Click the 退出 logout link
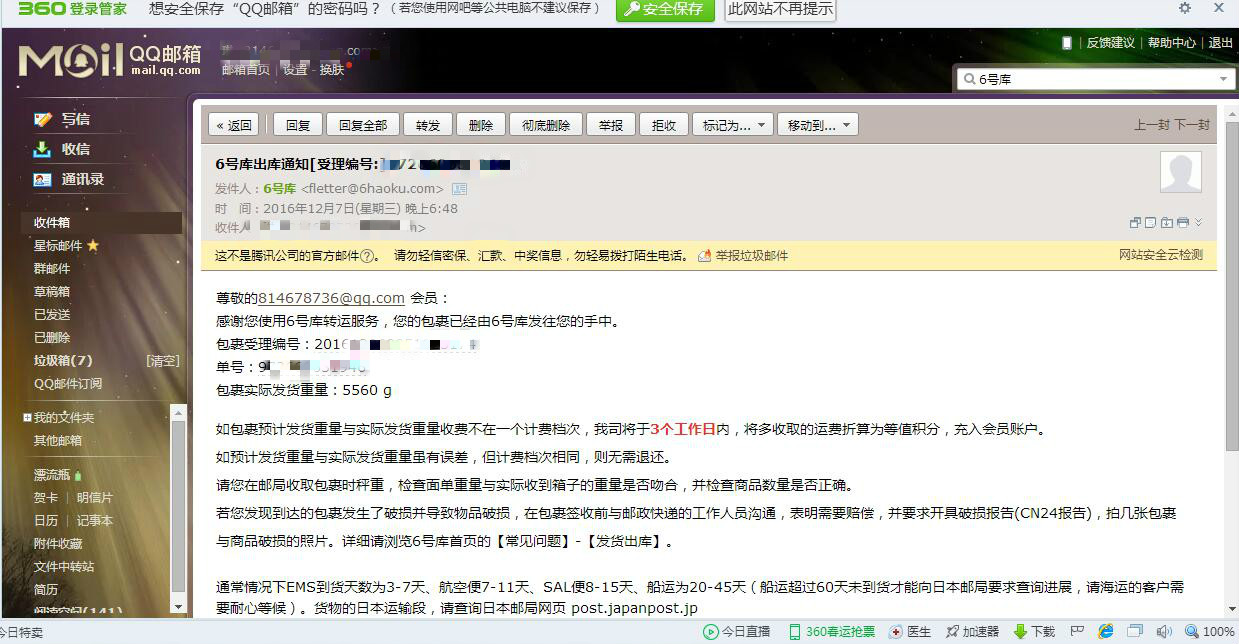The width and height of the screenshot is (1239, 644). pos(1221,43)
